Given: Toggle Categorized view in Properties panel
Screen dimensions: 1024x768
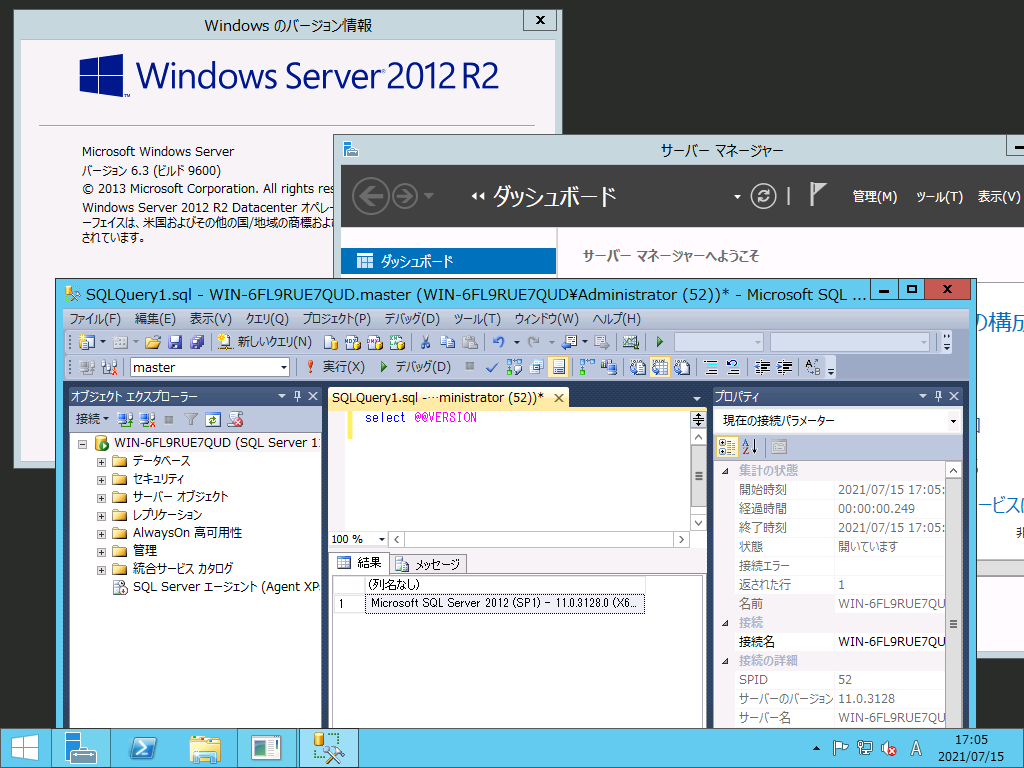Looking at the screenshot, I should 727,447.
